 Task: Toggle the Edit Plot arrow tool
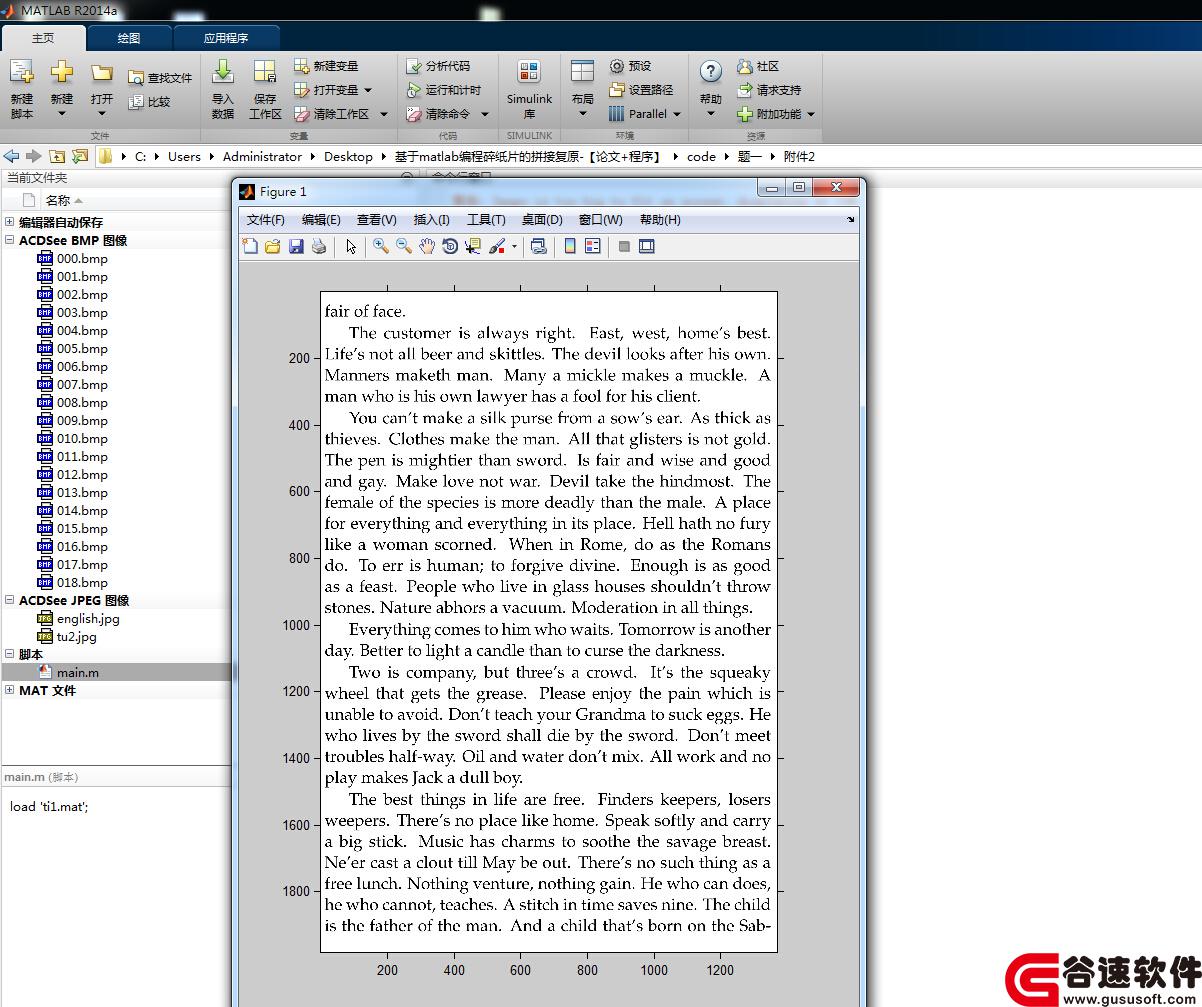[x=351, y=246]
